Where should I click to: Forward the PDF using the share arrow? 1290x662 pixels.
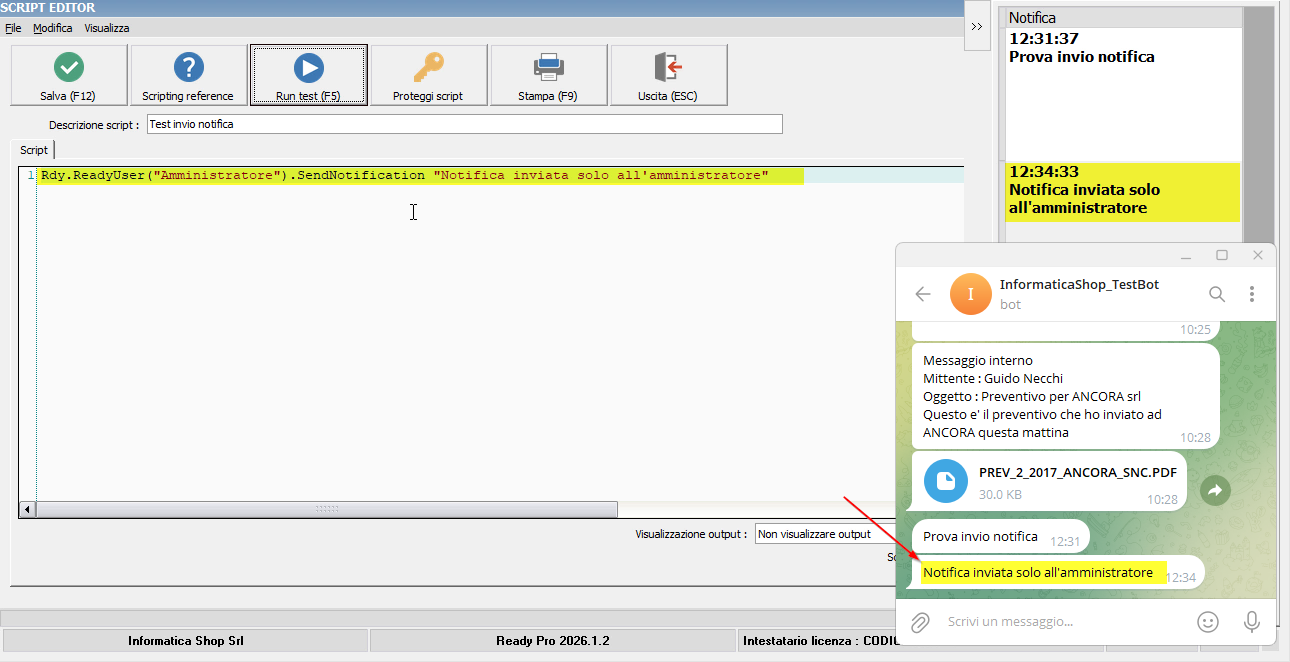(x=1215, y=490)
